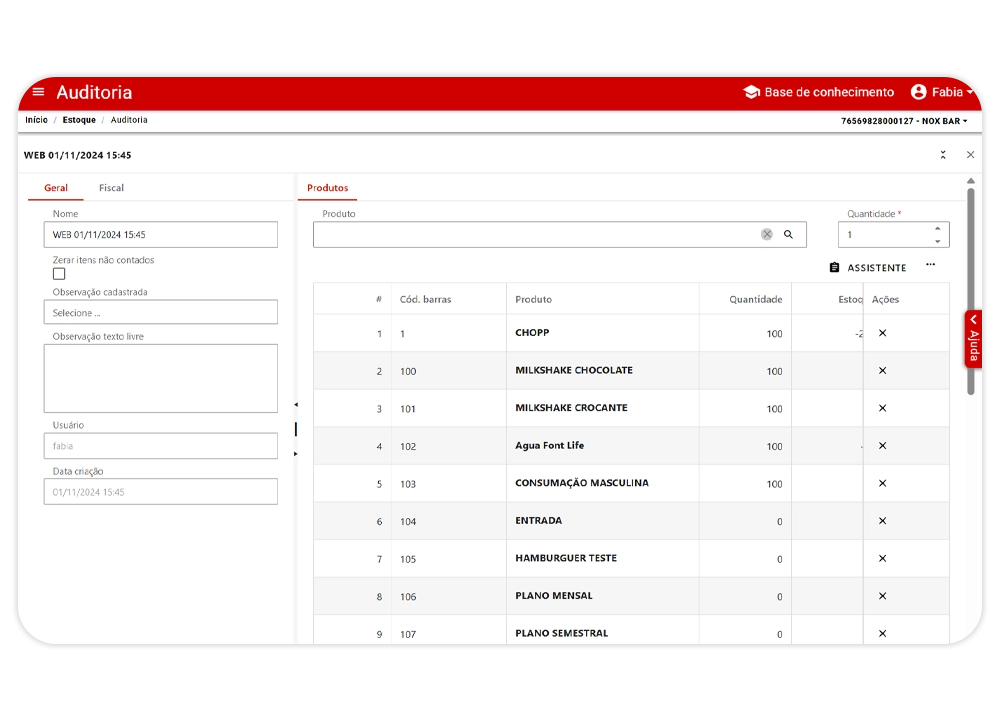Screen dimensions: 1000x720
Task: Open the hamburger navigation menu
Action: tap(38, 92)
